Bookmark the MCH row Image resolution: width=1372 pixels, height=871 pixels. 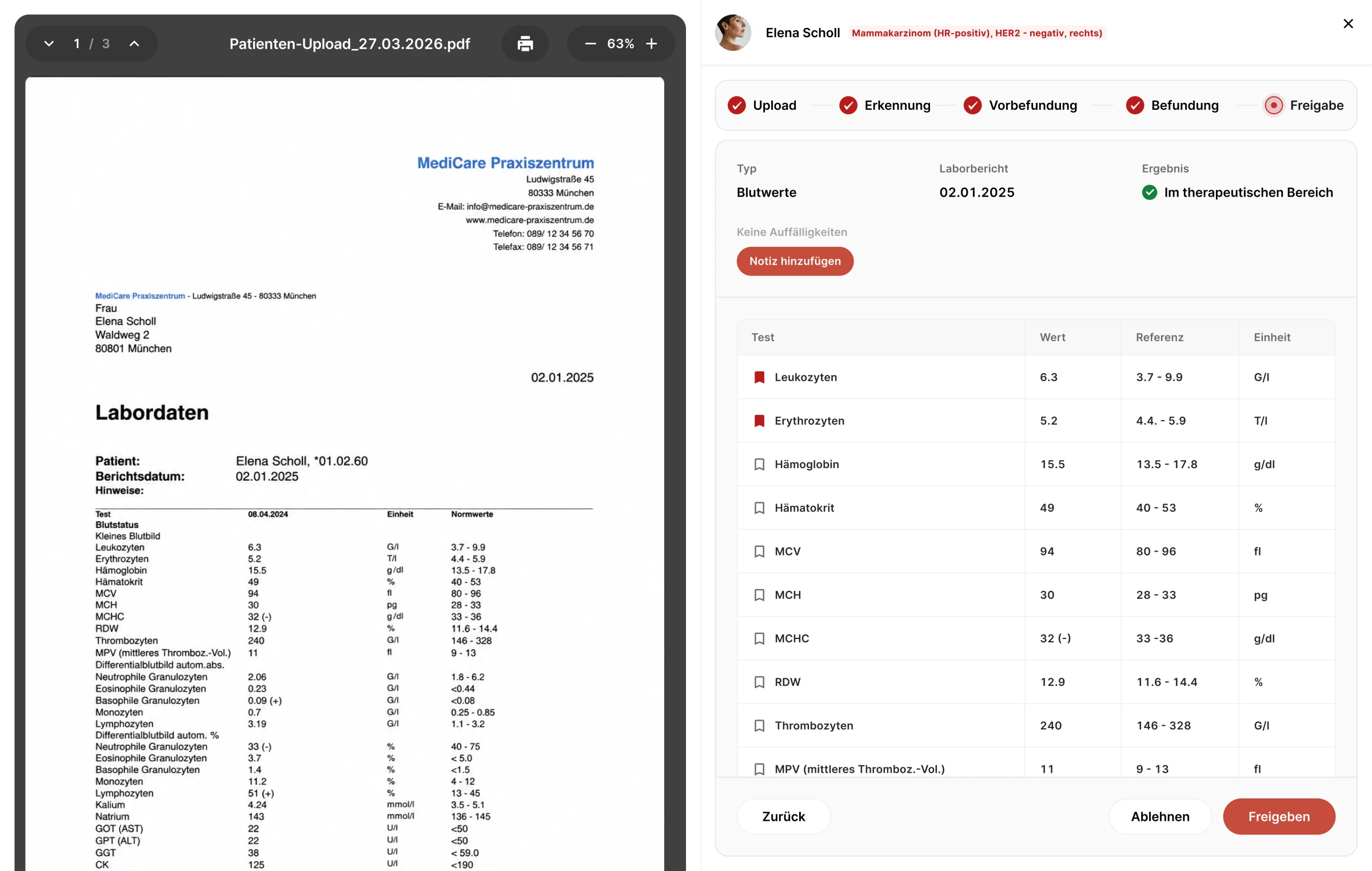click(759, 595)
